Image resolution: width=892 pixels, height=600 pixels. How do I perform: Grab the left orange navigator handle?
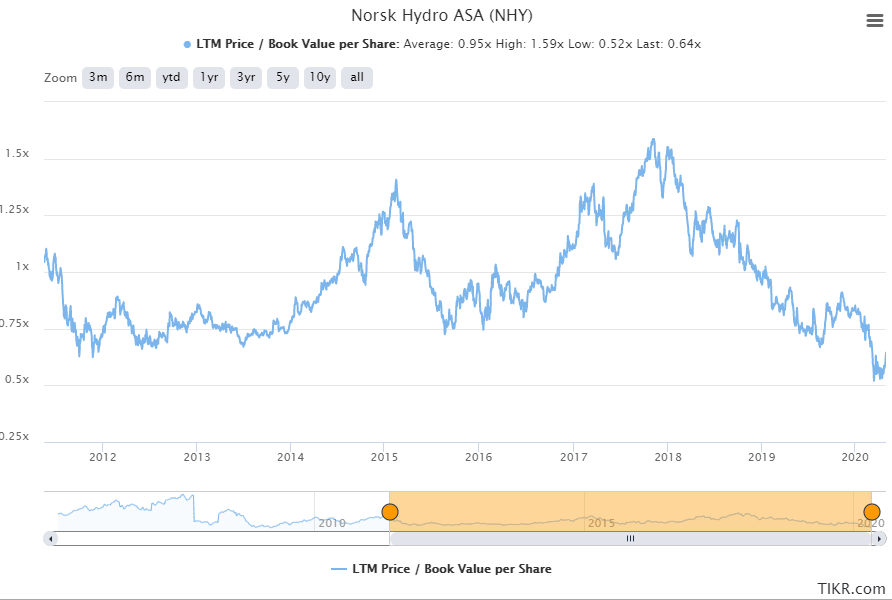[x=390, y=512]
